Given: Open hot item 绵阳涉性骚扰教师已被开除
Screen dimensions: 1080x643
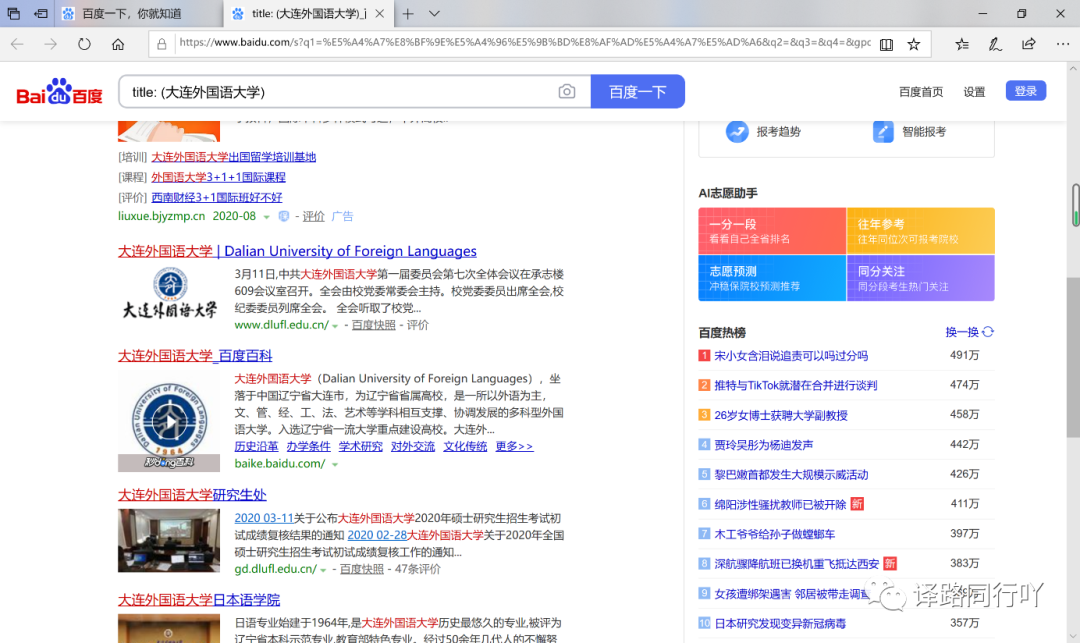Looking at the screenshot, I should (x=780, y=505).
